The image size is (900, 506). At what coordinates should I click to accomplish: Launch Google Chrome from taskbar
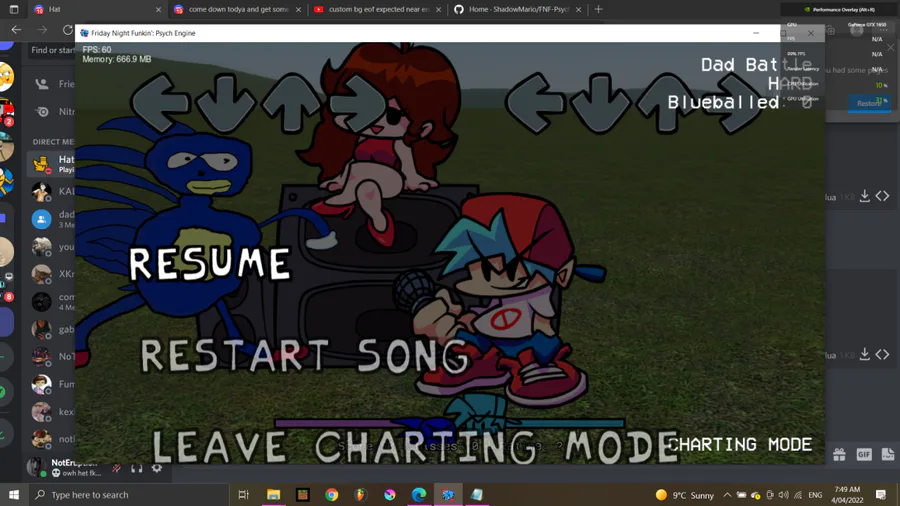coord(332,495)
